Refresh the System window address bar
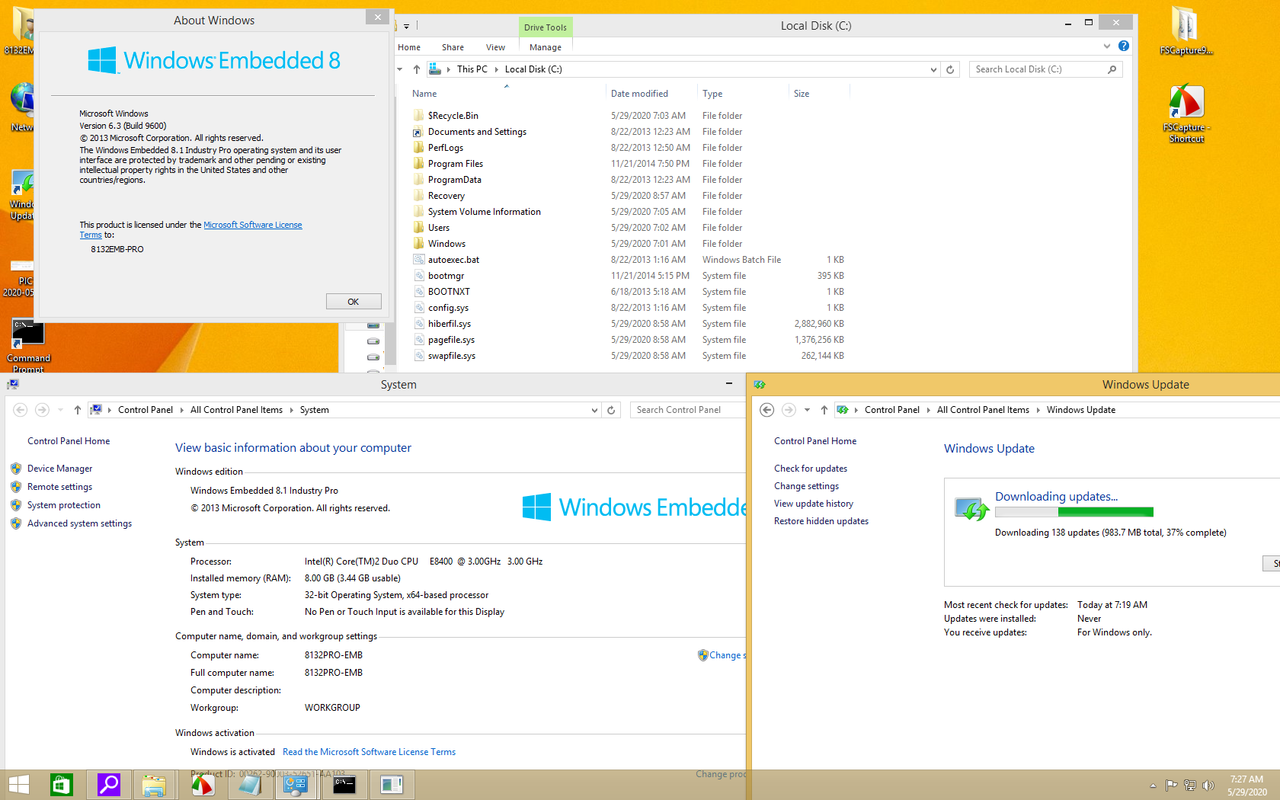 coord(612,410)
